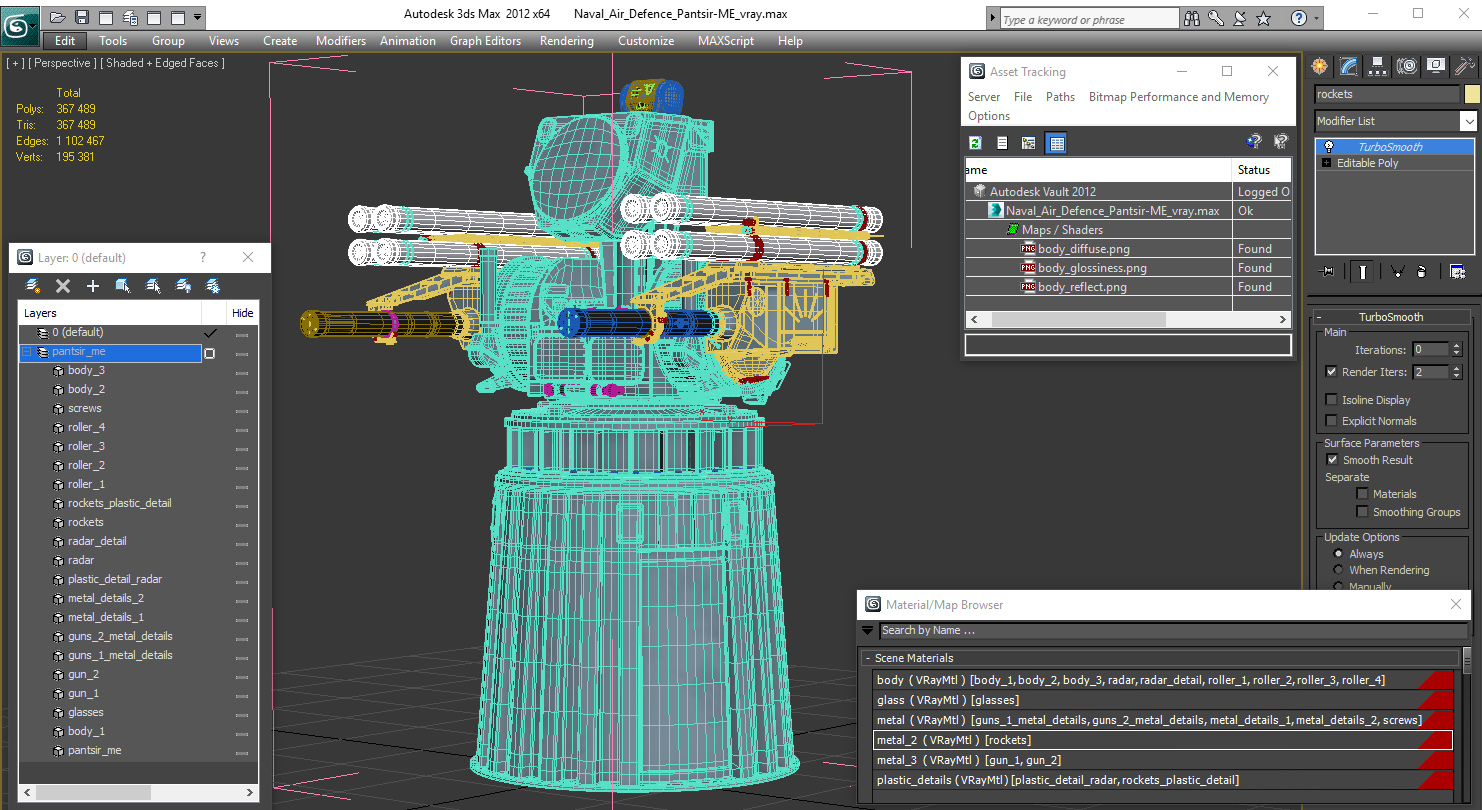
Task: Click Select Highlighted Objects and Layers icon
Action: coord(123,286)
